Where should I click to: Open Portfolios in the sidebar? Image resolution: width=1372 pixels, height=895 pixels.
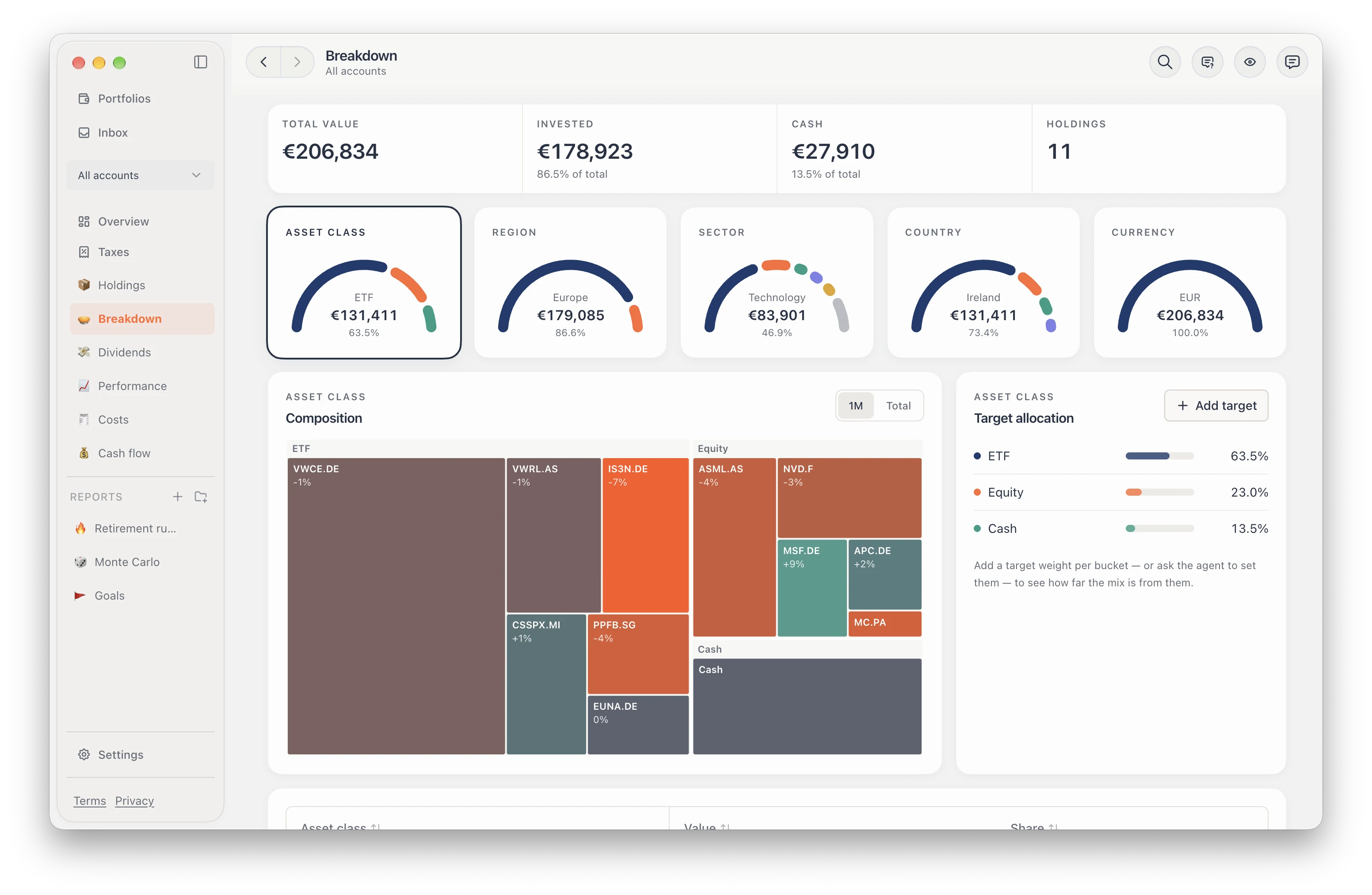coord(141,99)
